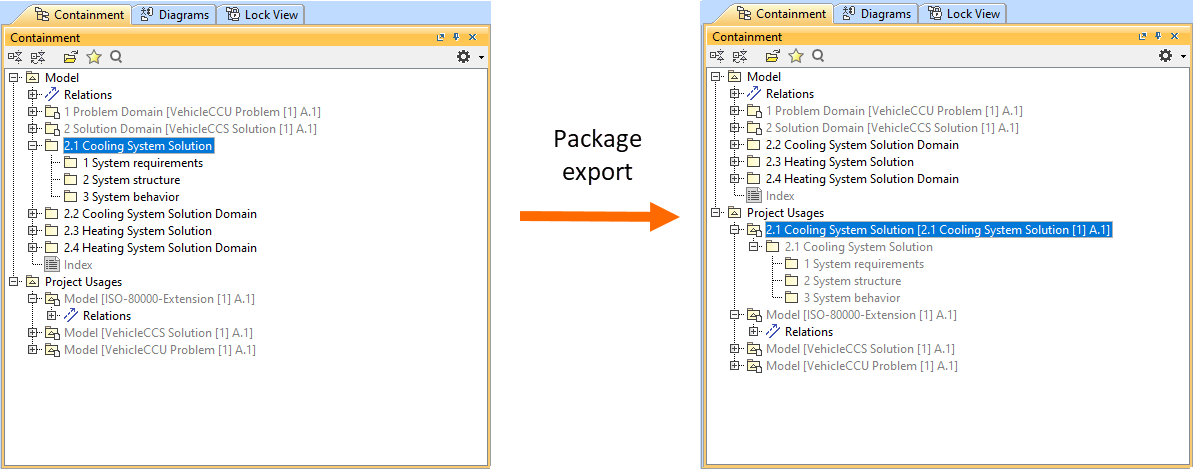The image size is (1193, 469).
Task: Click package icon of Project Usages in right panel
Action: pyautogui.click(x=735, y=213)
